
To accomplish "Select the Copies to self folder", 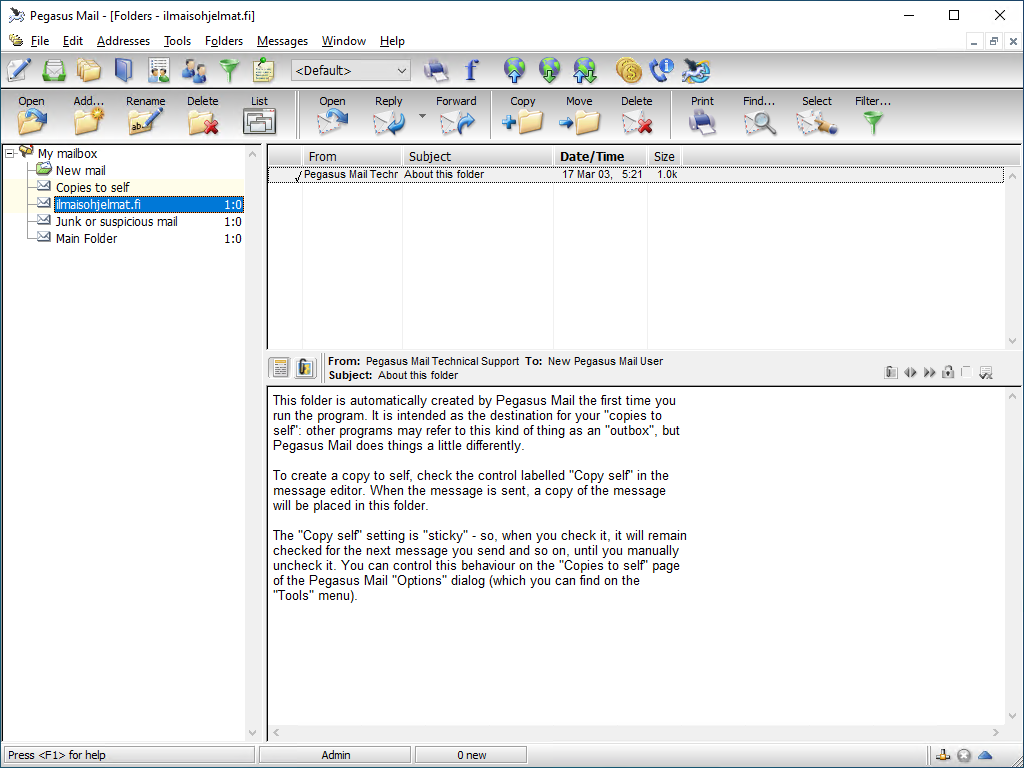I will tap(93, 187).
